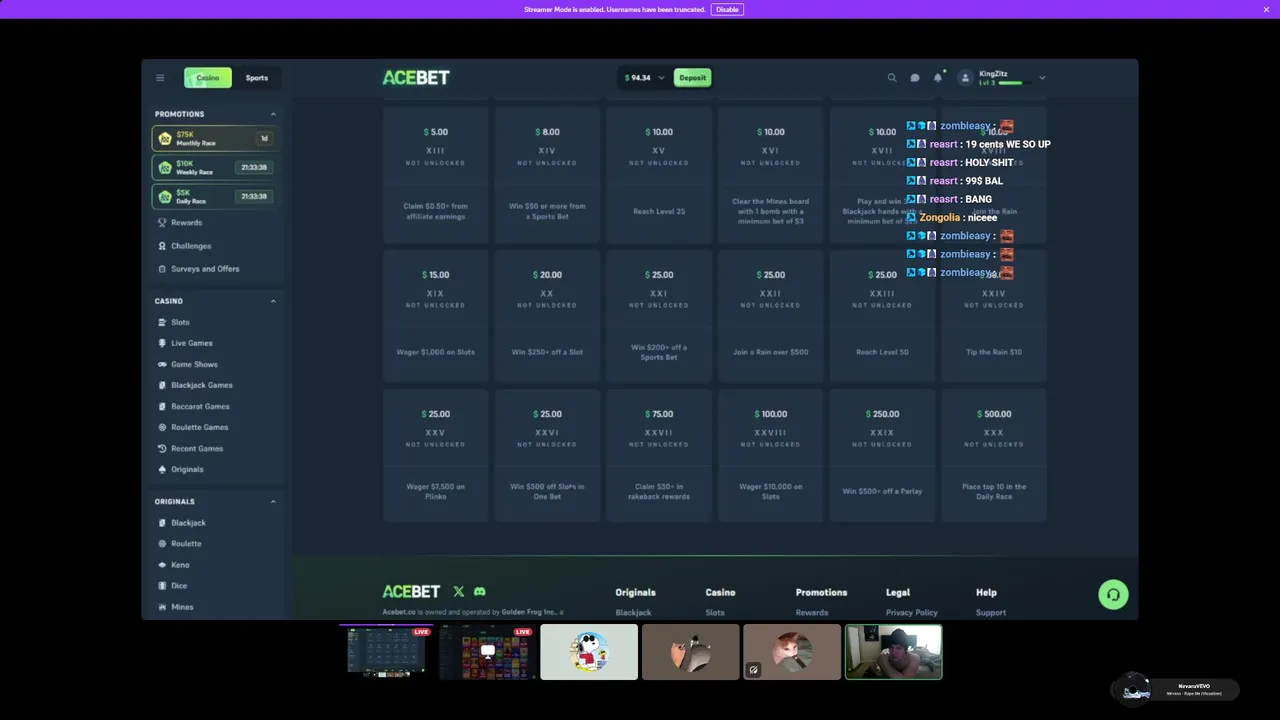1280x720 pixels.
Task: Click the Recent Games sidebar icon
Action: 162,448
